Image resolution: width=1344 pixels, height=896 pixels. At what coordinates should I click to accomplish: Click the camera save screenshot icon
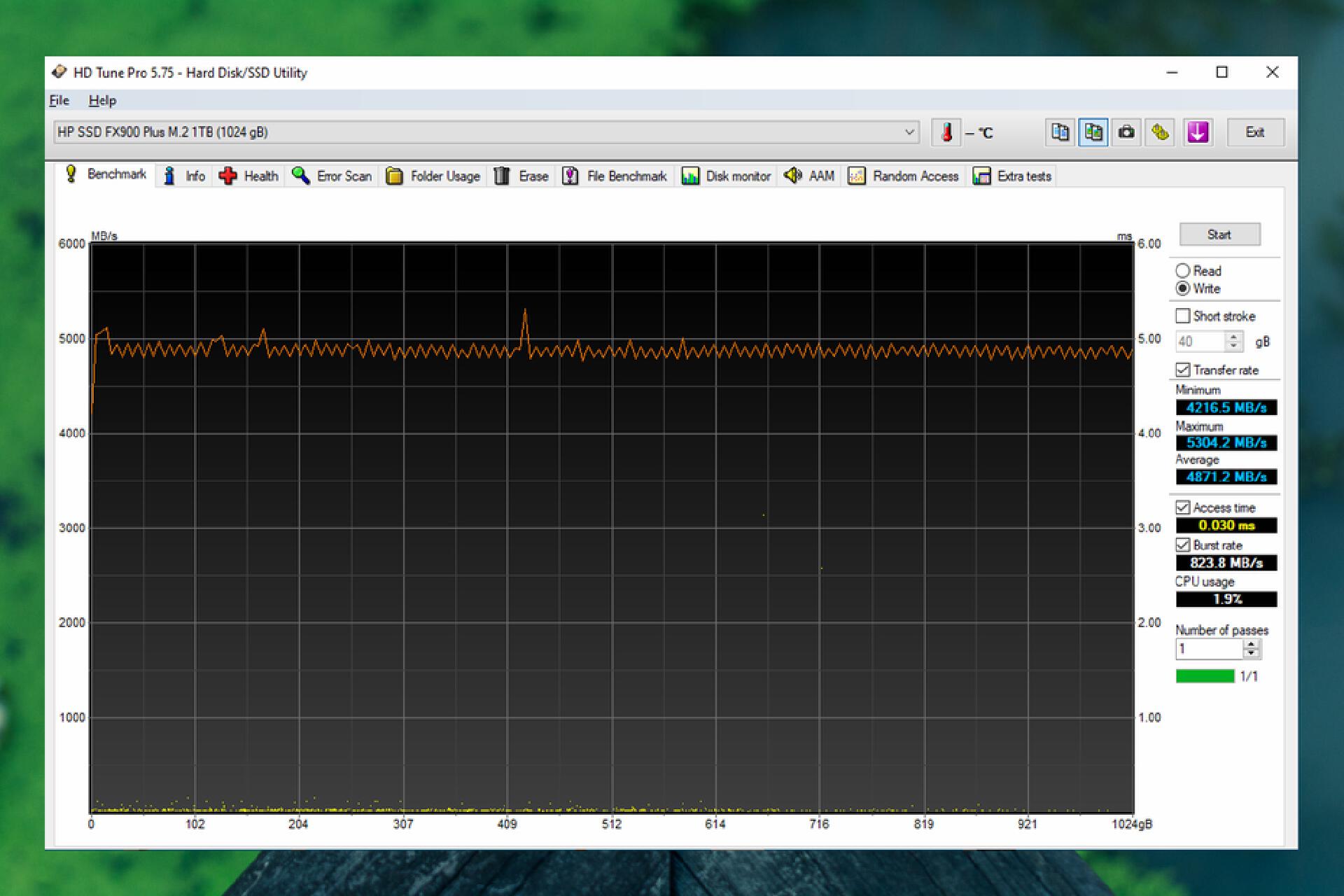pos(1126,132)
